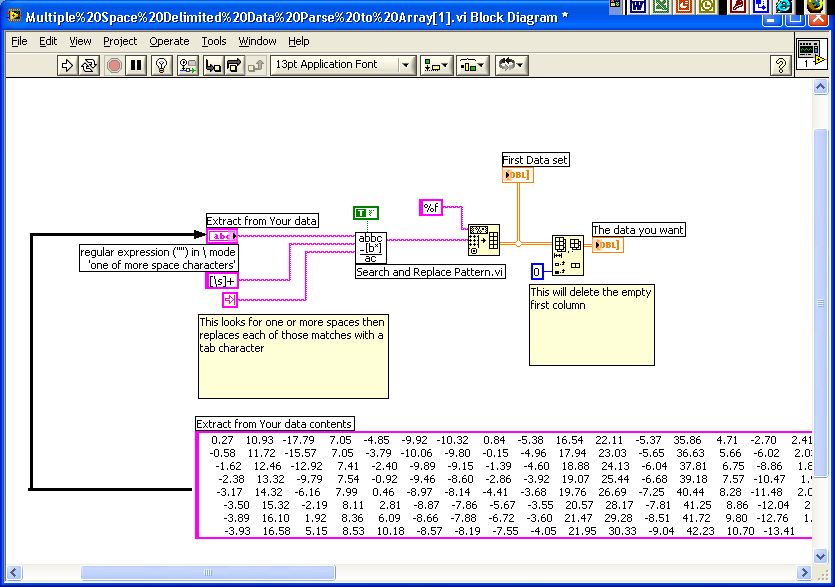The height and width of the screenshot is (587, 835).
Task: Open the Operate menu
Action: [169, 41]
